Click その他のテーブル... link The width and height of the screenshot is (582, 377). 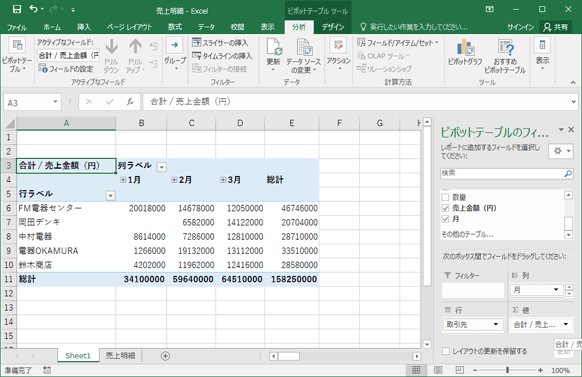tap(467, 235)
